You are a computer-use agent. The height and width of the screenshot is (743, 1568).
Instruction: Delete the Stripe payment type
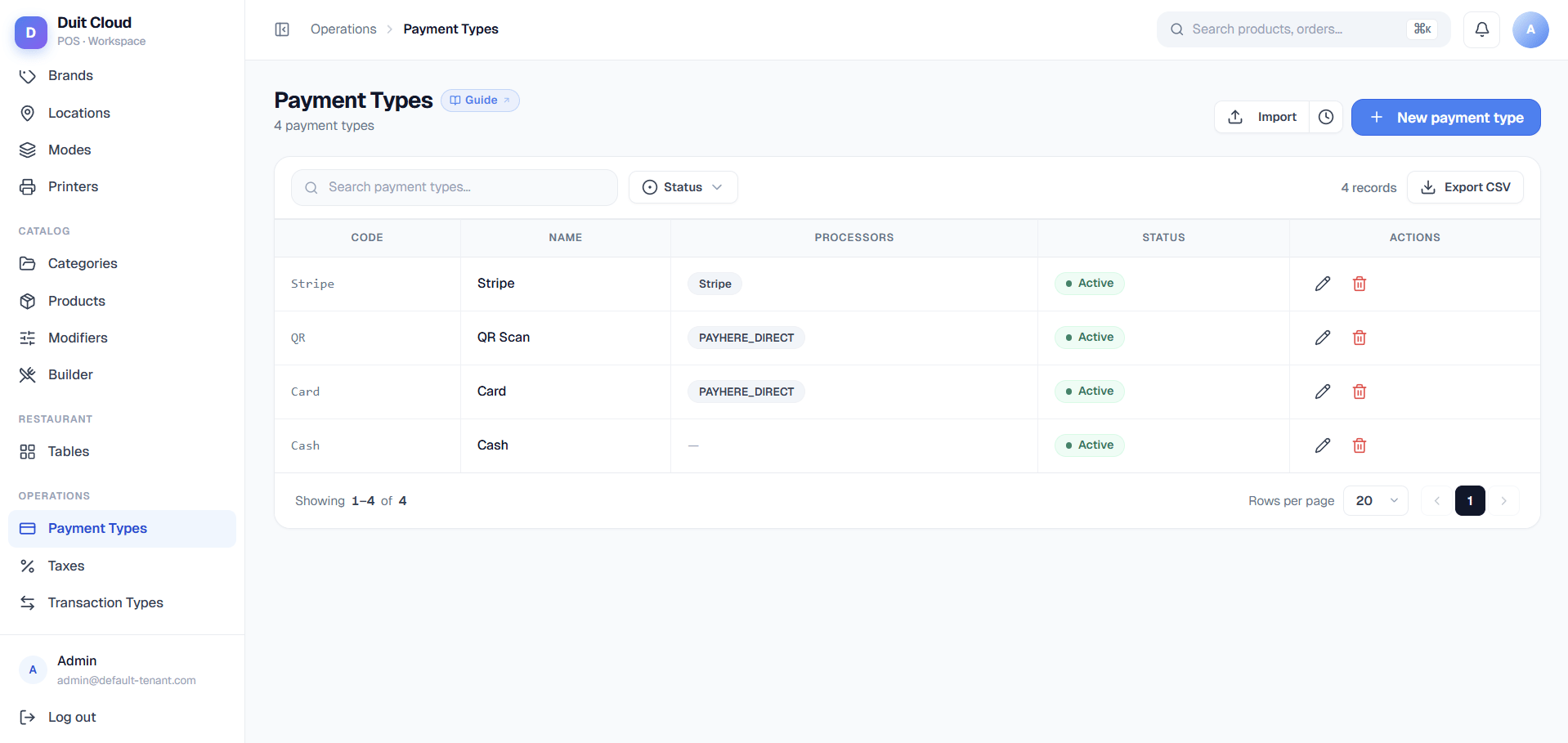(1360, 284)
